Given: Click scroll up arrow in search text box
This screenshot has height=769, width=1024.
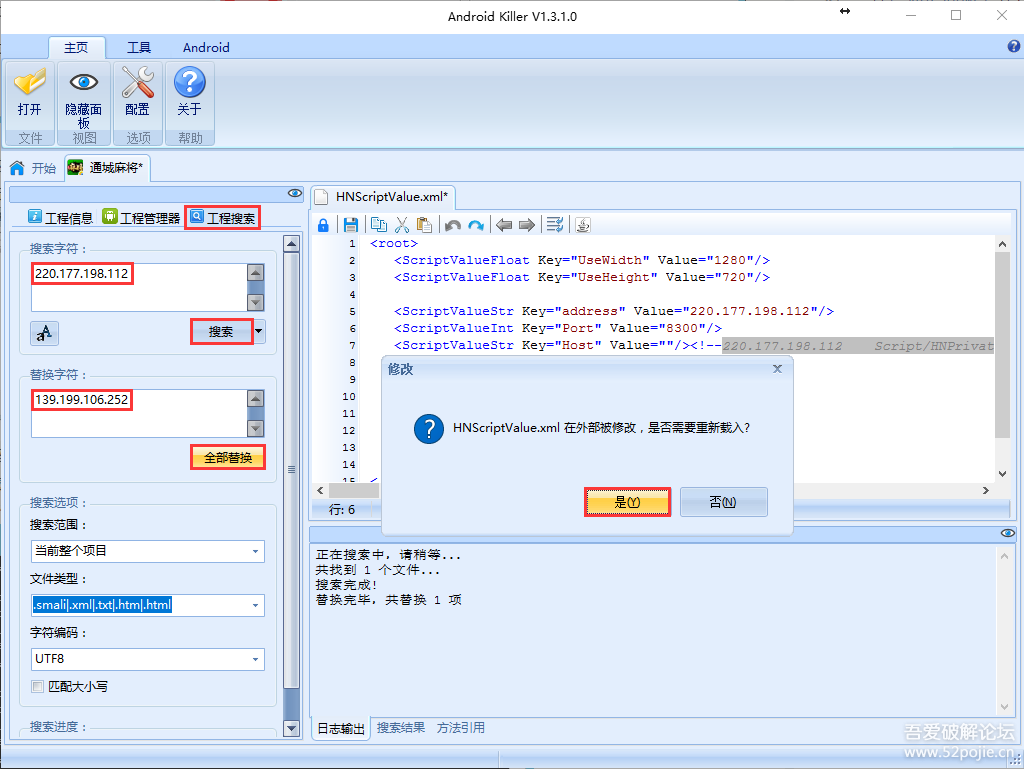Looking at the screenshot, I should [256, 272].
